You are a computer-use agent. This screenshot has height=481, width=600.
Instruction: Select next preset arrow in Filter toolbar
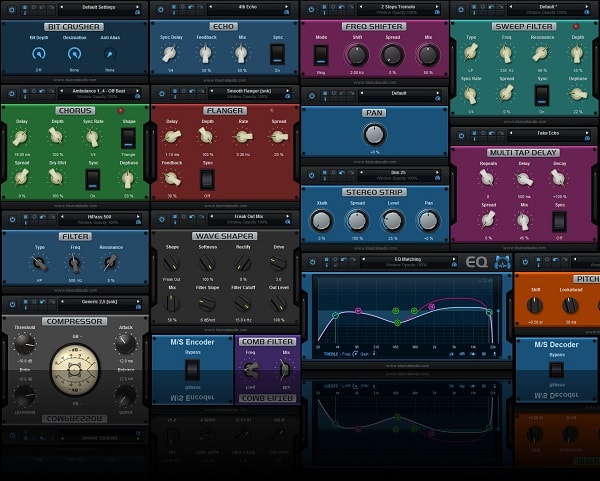(x=138, y=217)
